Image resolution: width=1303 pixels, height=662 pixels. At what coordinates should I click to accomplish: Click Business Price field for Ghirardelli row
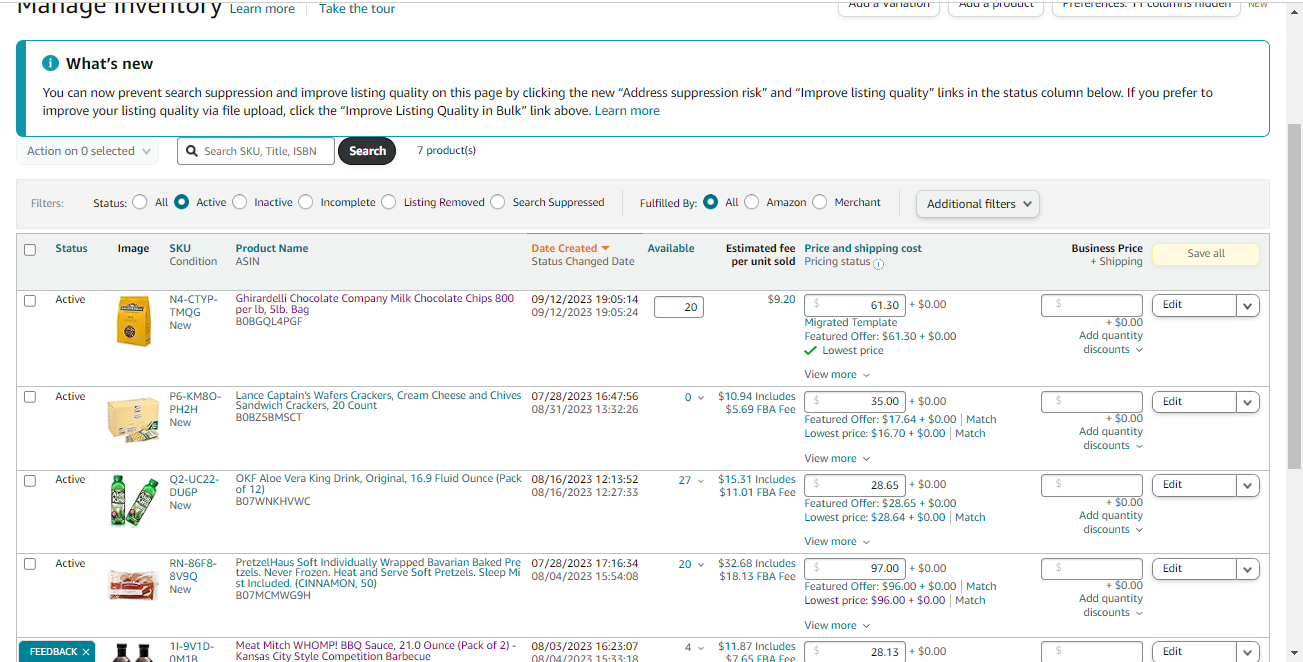1092,305
